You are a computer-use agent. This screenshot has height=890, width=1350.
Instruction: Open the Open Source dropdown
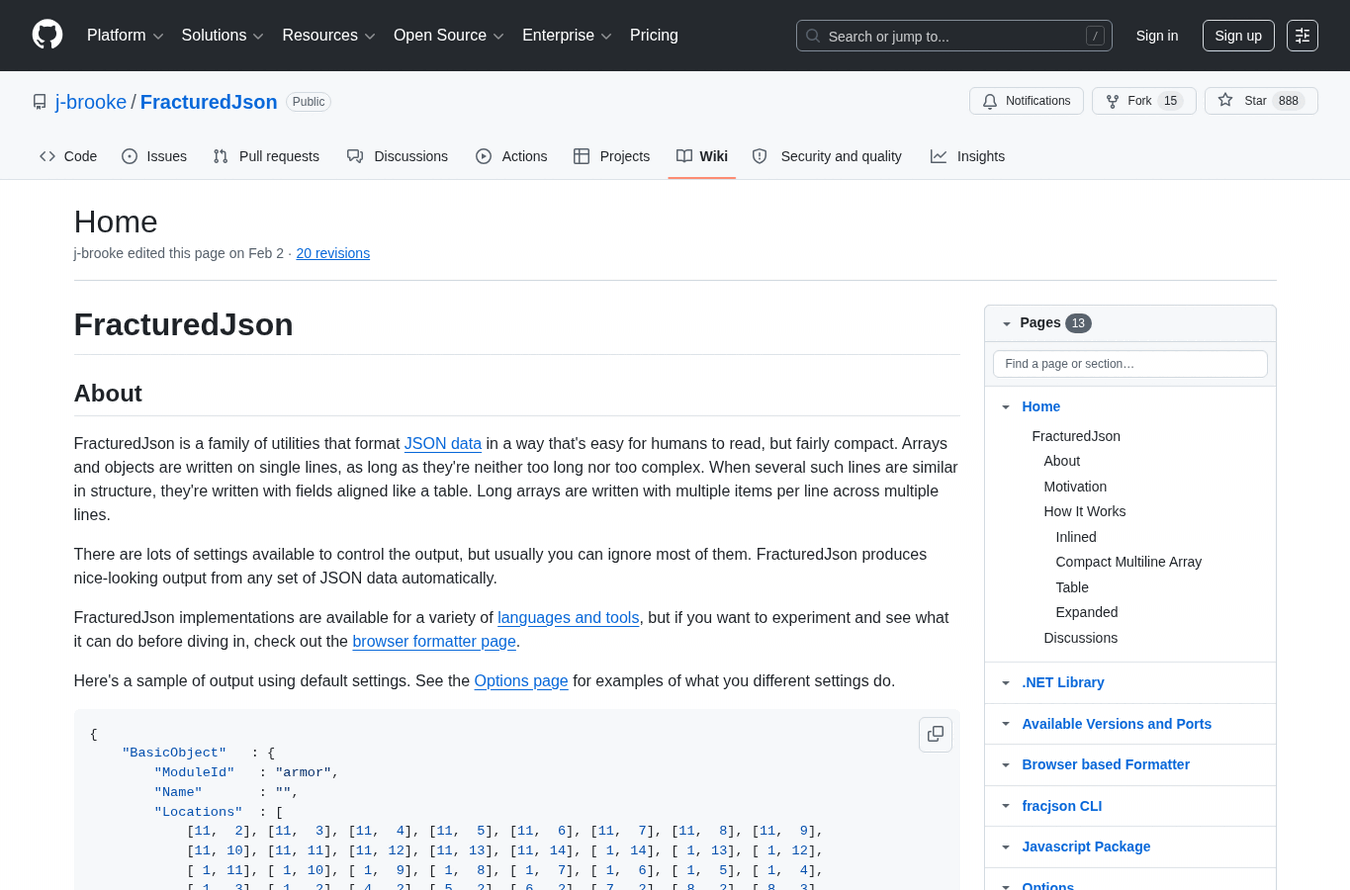[x=448, y=35]
